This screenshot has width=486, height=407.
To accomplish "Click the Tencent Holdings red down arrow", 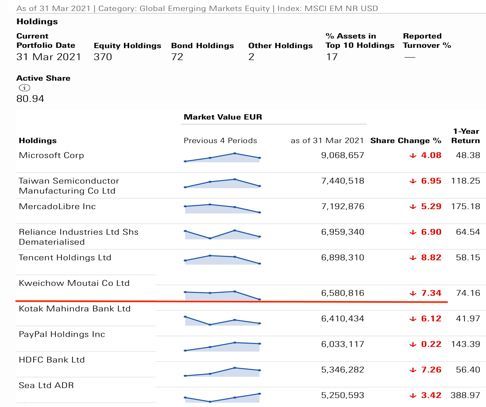I will coord(413,258).
